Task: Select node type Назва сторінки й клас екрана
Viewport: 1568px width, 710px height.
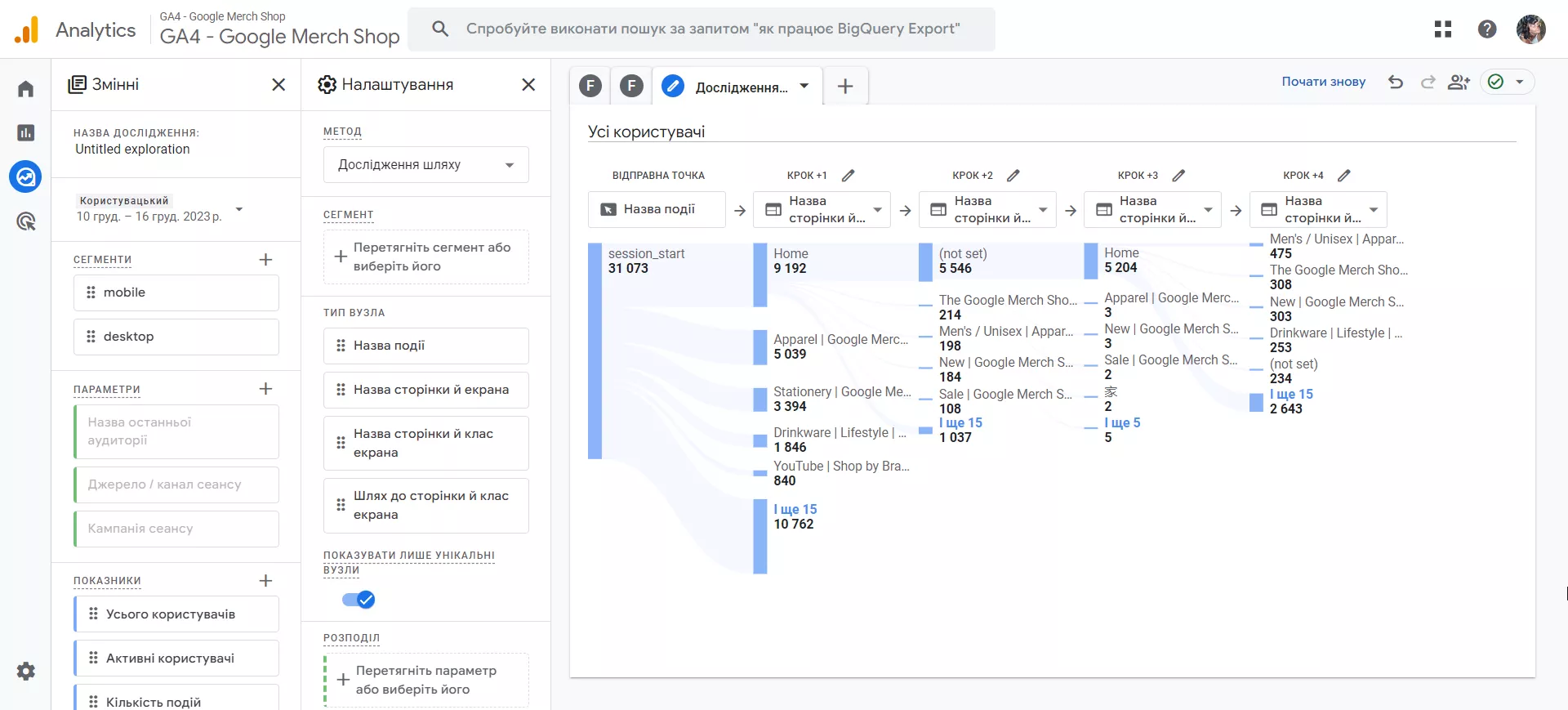Action: [426, 443]
